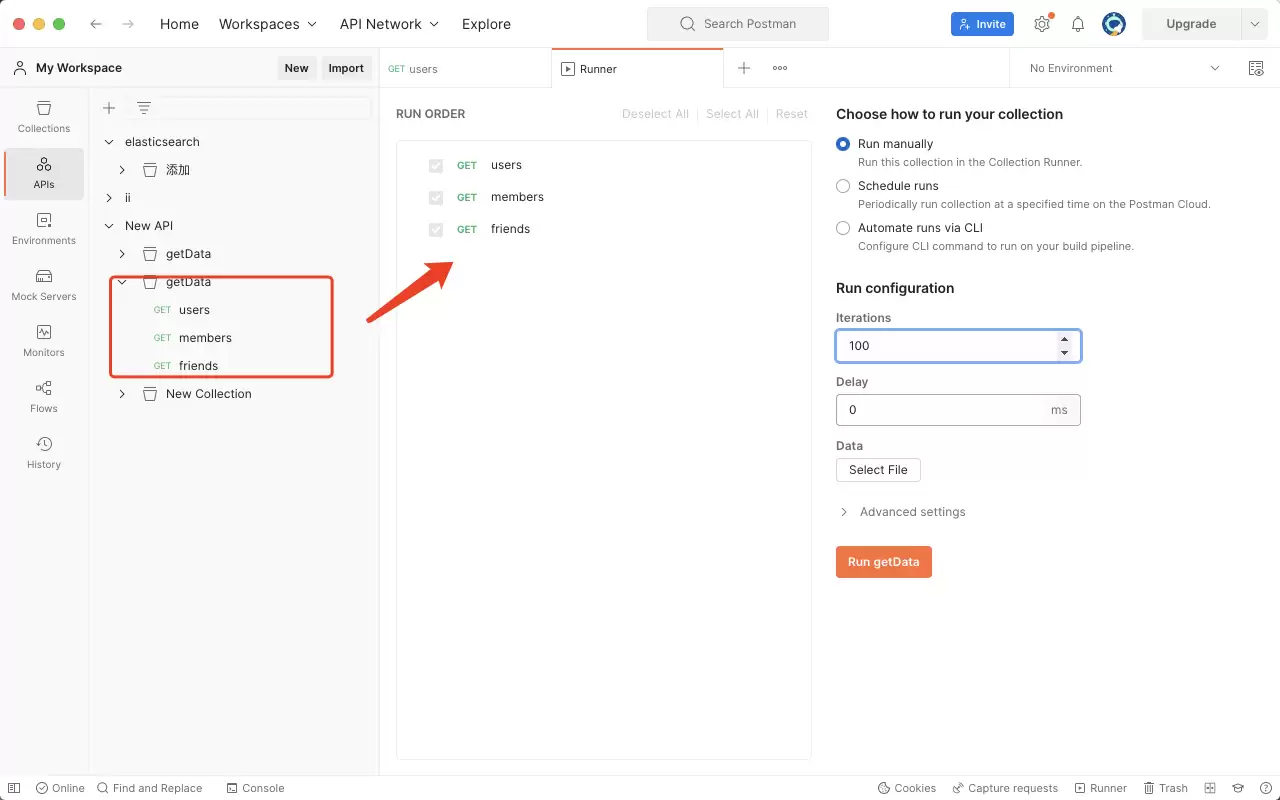Click the plus icon to open new tab
The height and width of the screenshot is (800, 1280).
click(x=744, y=68)
